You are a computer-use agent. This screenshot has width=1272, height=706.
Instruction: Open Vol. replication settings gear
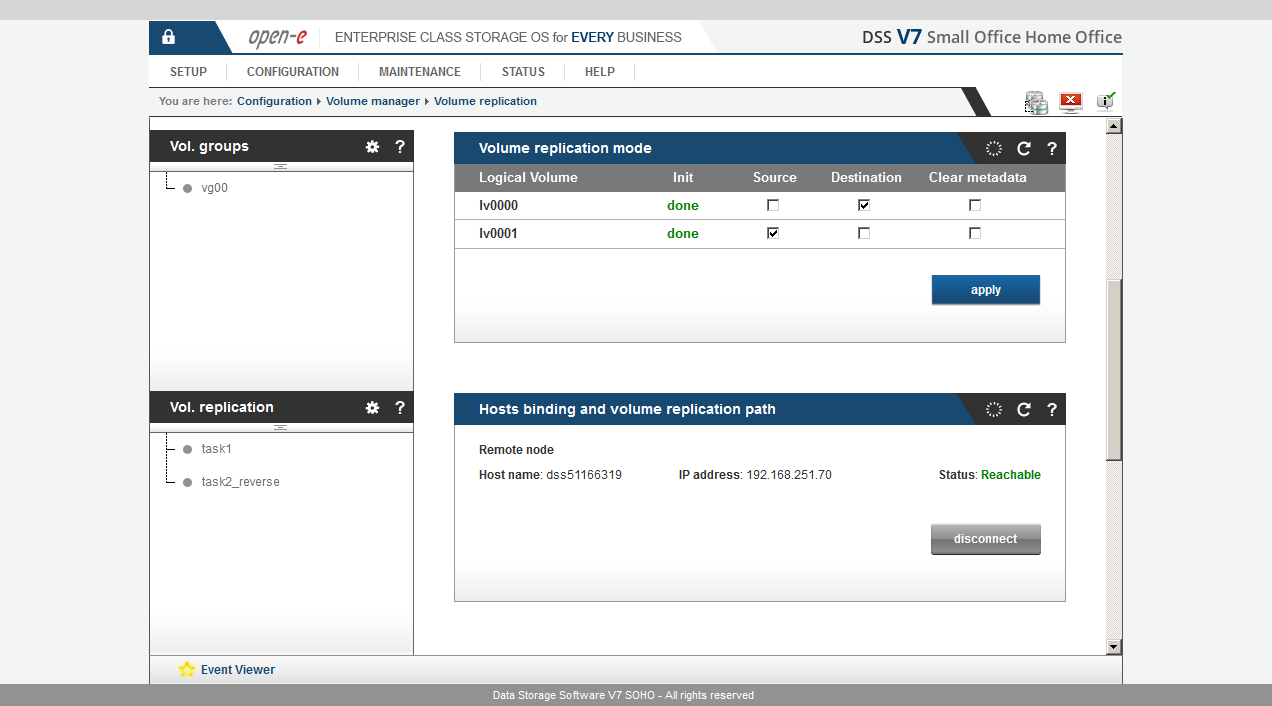point(372,407)
